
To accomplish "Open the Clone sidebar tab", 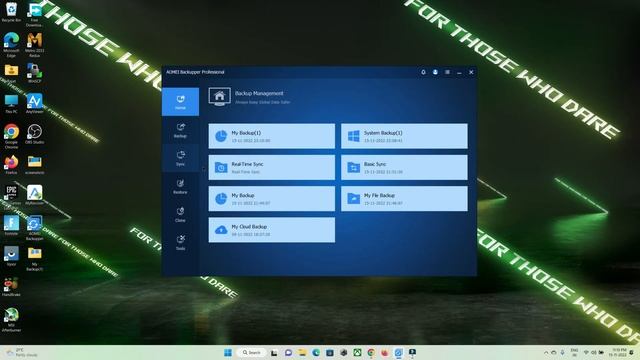I will 180,215.
